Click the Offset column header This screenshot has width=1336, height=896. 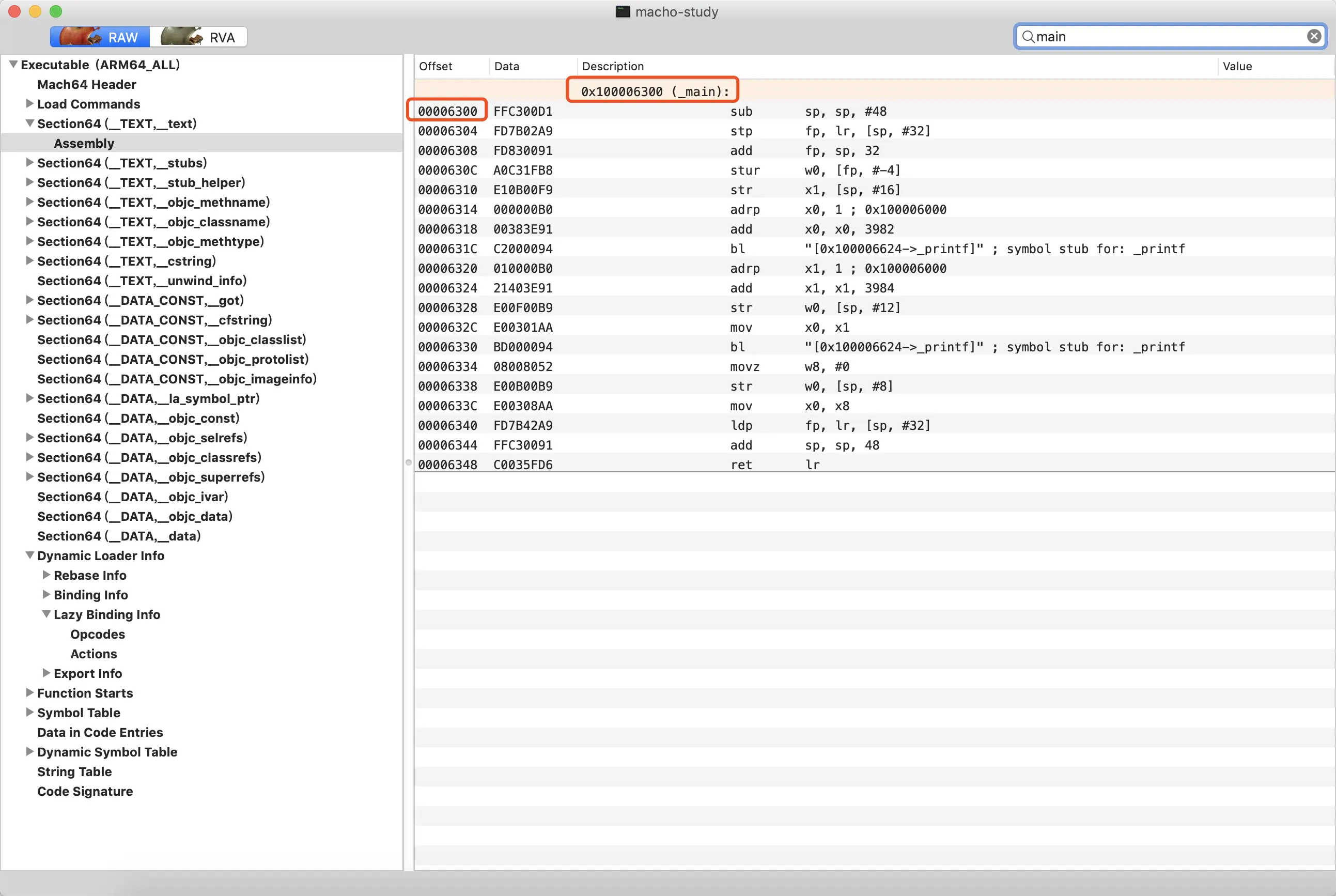pos(435,66)
